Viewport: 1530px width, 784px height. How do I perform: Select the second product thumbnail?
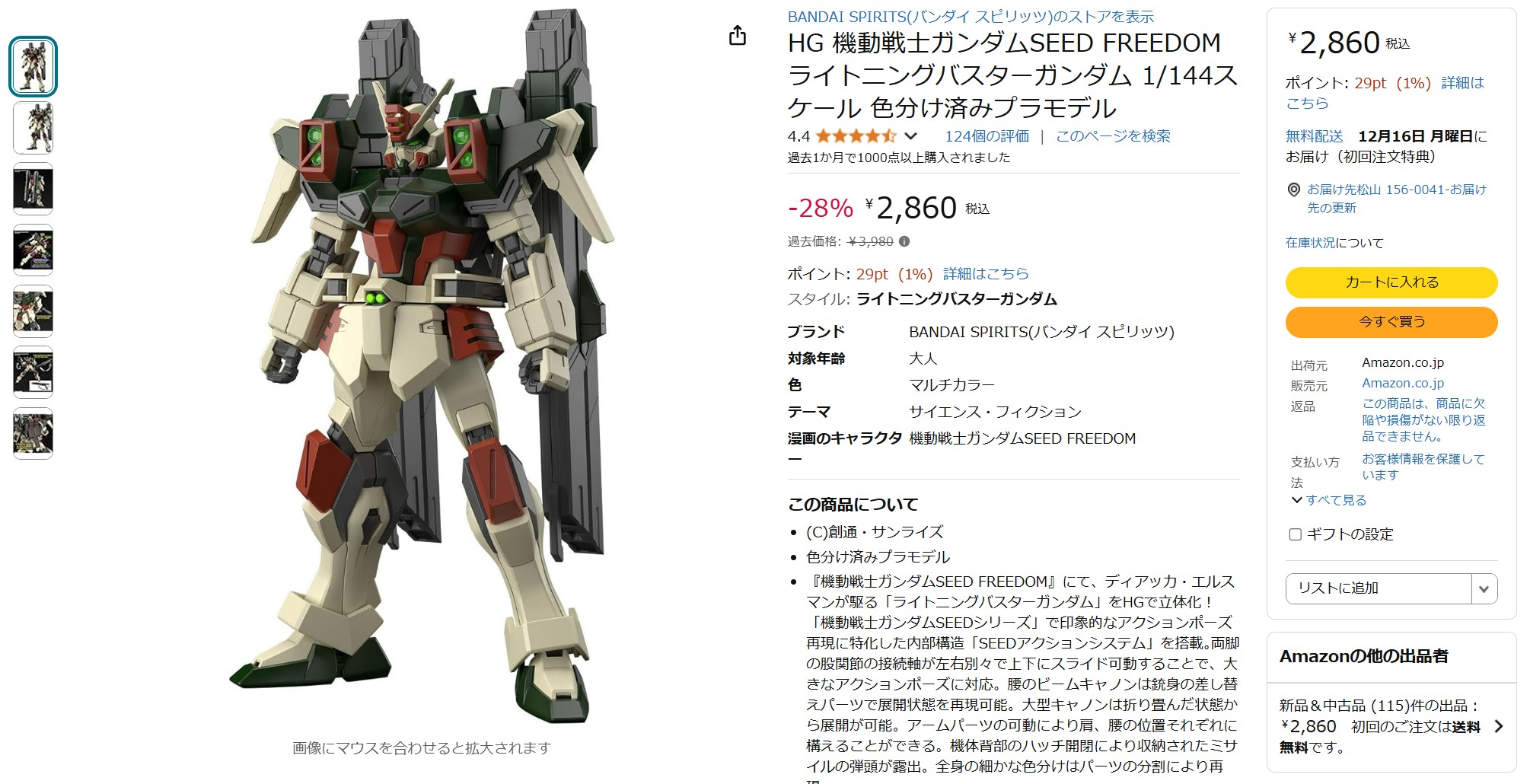point(33,128)
